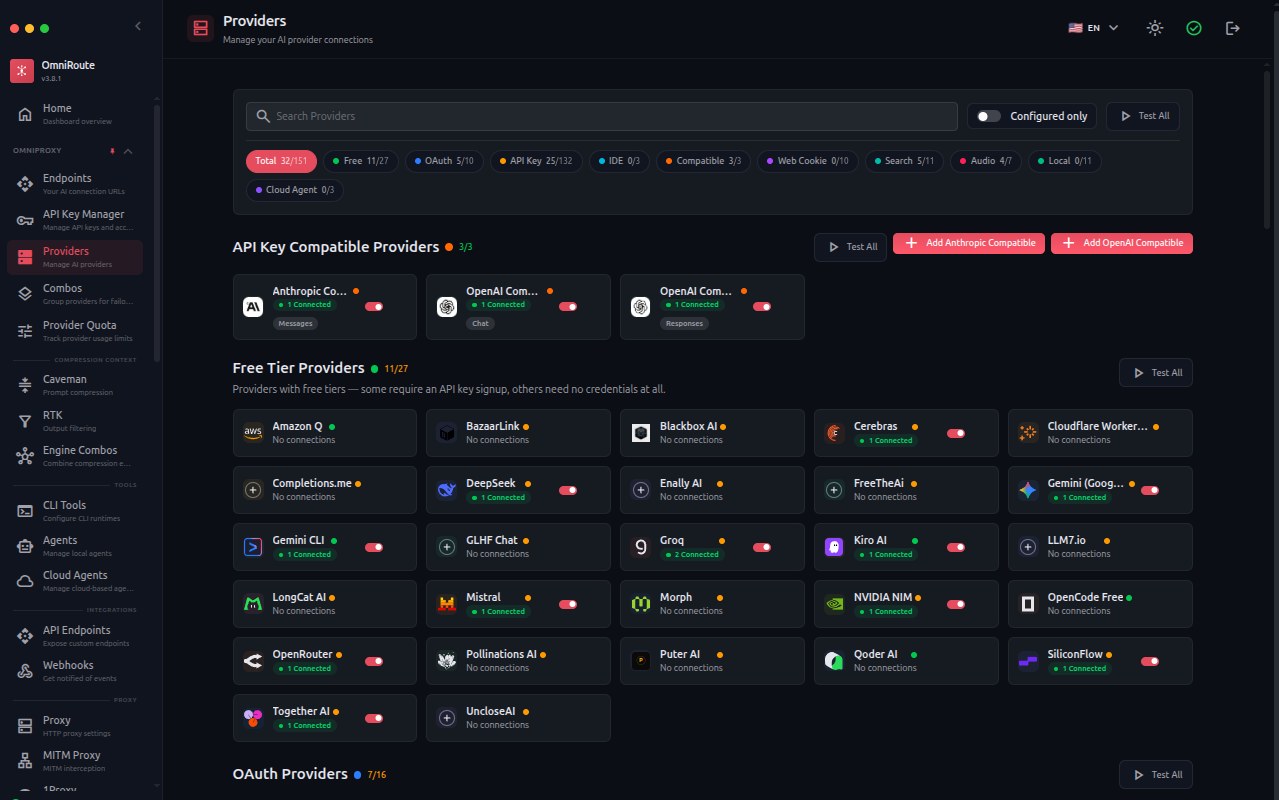Click the OmniRoute app logo
This screenshot has height=800, width=1279.
22,71
